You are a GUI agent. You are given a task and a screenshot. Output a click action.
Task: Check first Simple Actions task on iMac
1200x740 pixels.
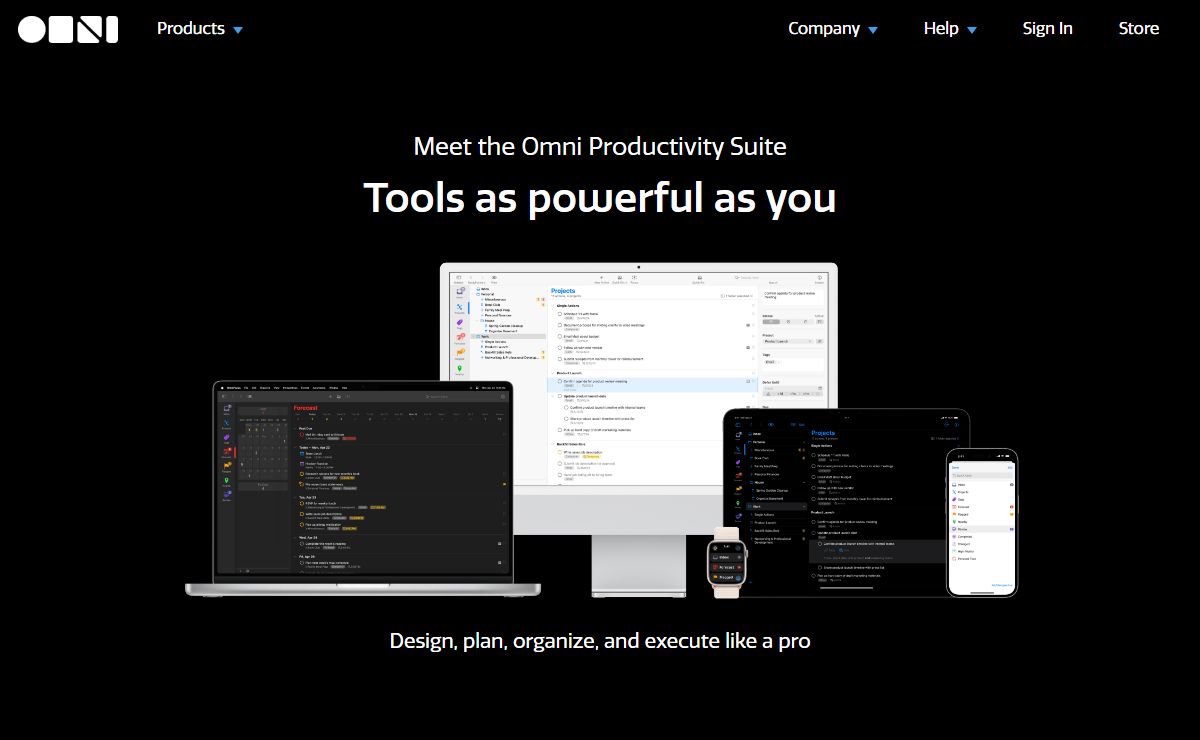pyautogui.click(x=560, y=313)
